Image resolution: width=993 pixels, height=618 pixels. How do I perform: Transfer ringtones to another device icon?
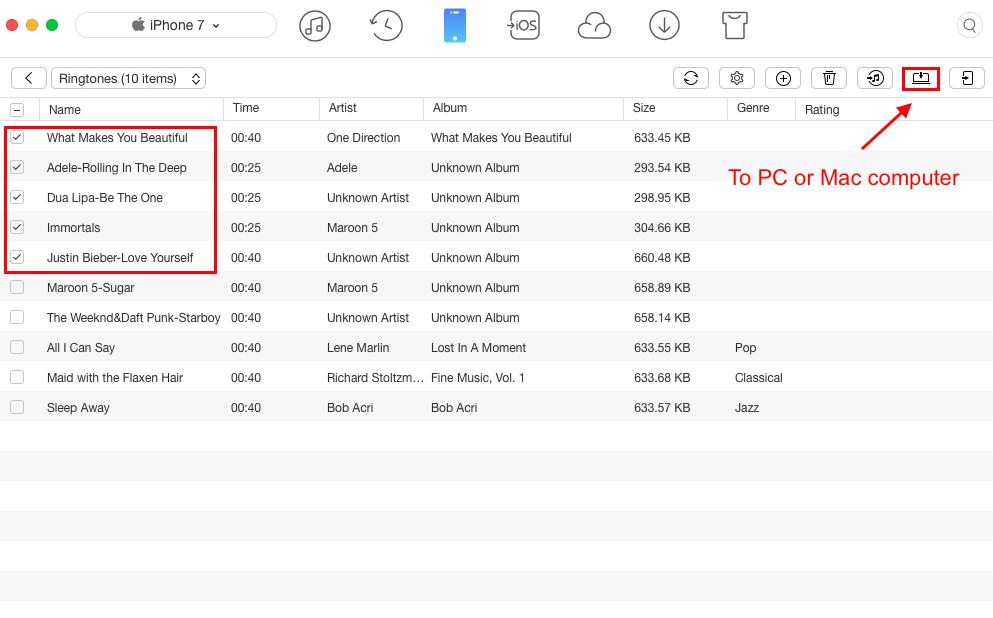click(967, 79)
